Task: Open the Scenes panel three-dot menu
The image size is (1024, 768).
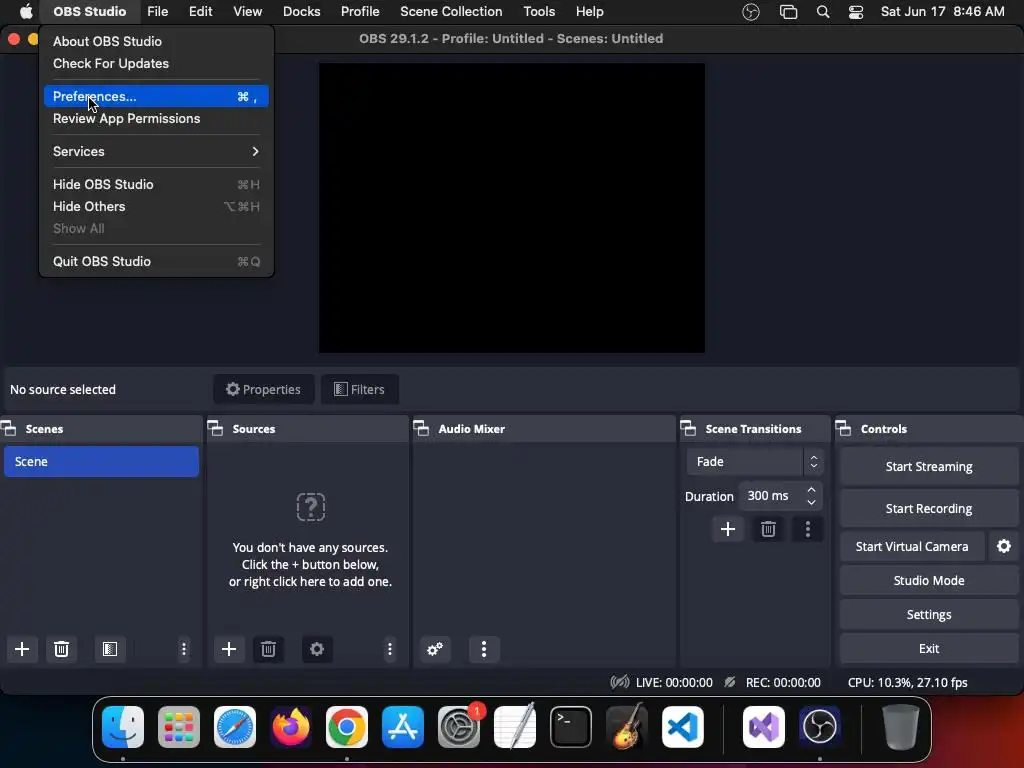Action: [184, 649]
